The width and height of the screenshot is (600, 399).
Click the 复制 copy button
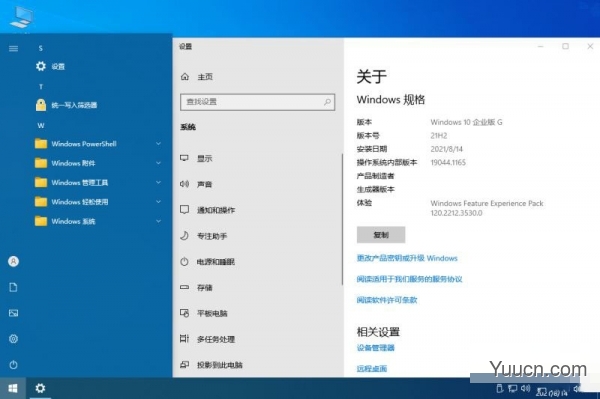(x=381, y=235)
